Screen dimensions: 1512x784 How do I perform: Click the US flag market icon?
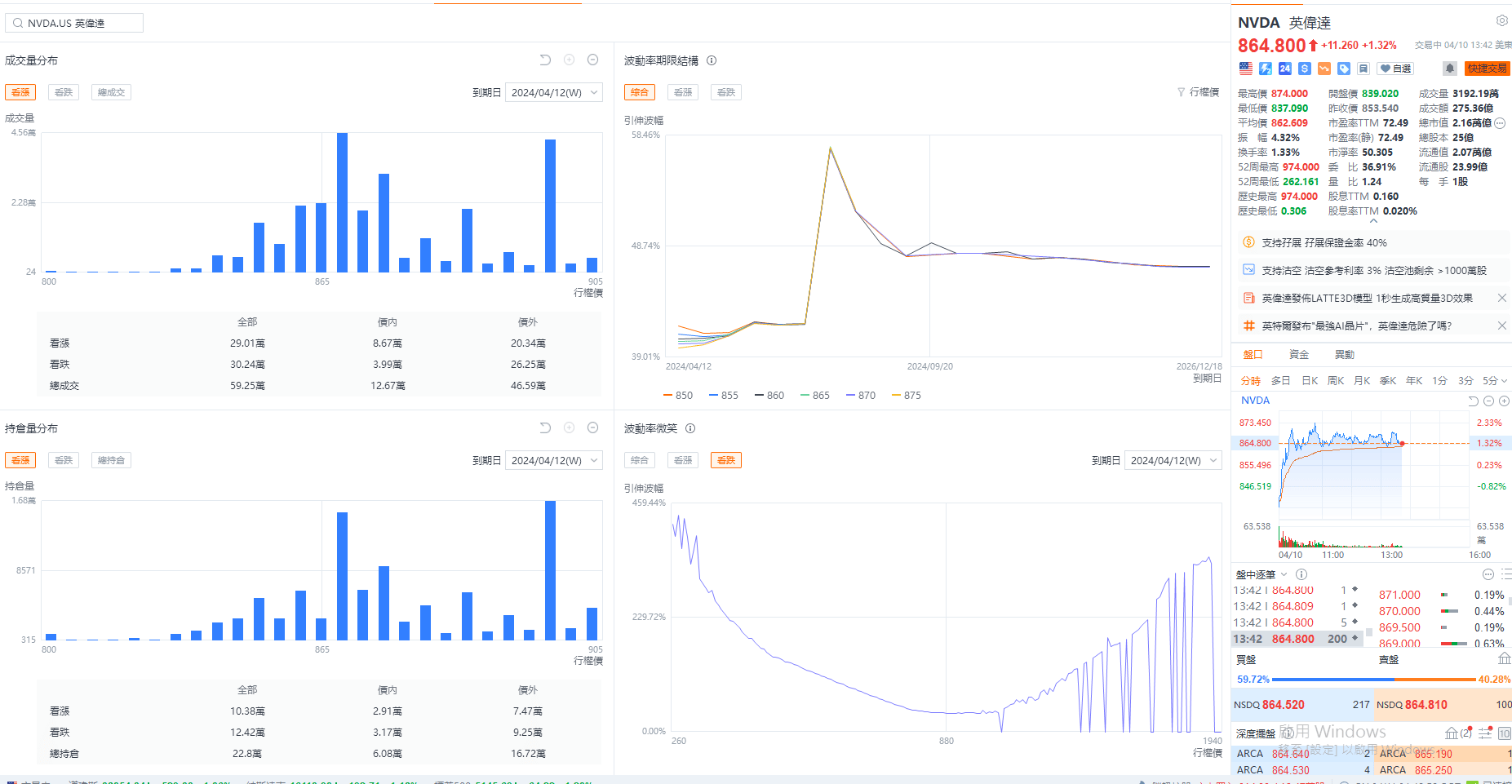click(1245, 69)
